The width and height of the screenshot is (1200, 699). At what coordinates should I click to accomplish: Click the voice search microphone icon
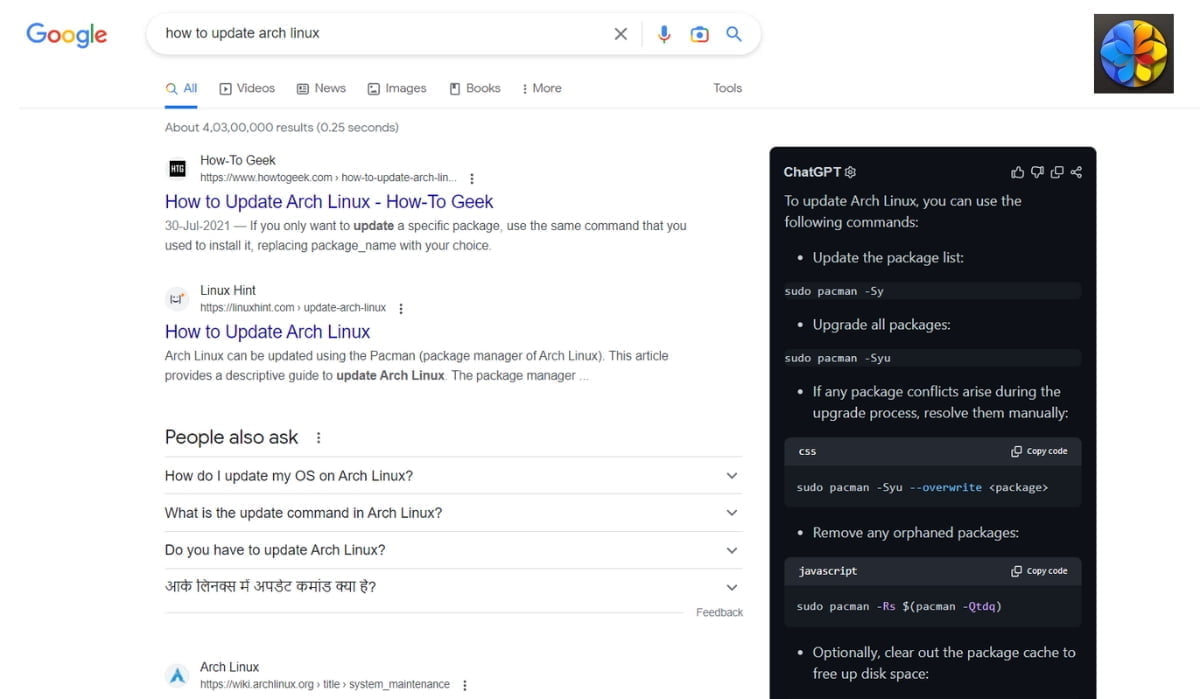(x=663, y=33)
